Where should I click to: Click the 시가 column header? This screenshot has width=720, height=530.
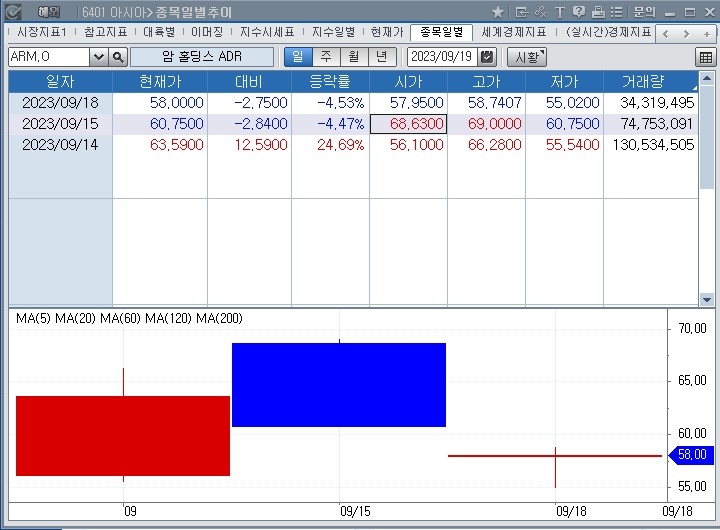click(408, 82)
